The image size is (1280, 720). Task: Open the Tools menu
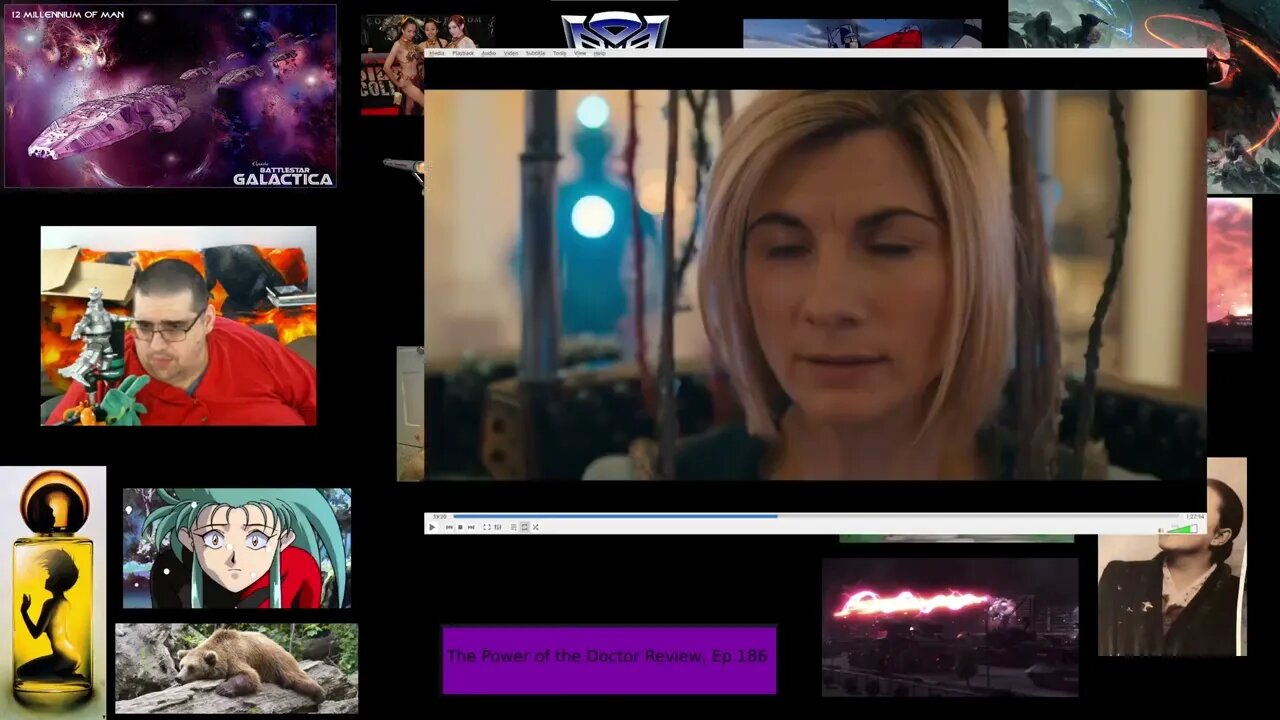560,53
